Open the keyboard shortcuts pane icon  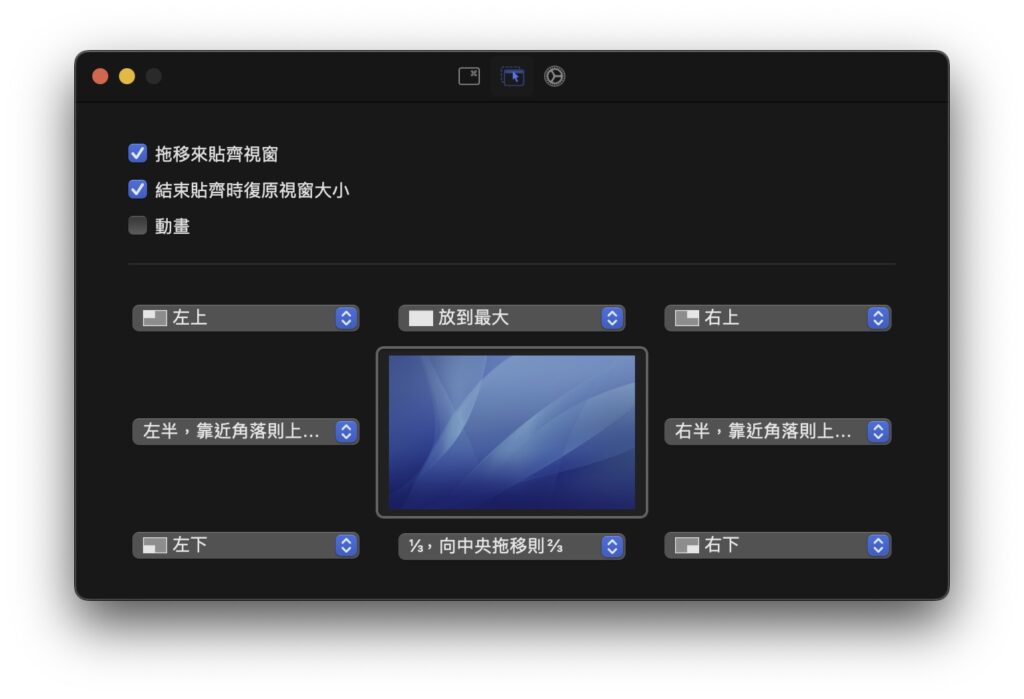(x=469, y=76)
